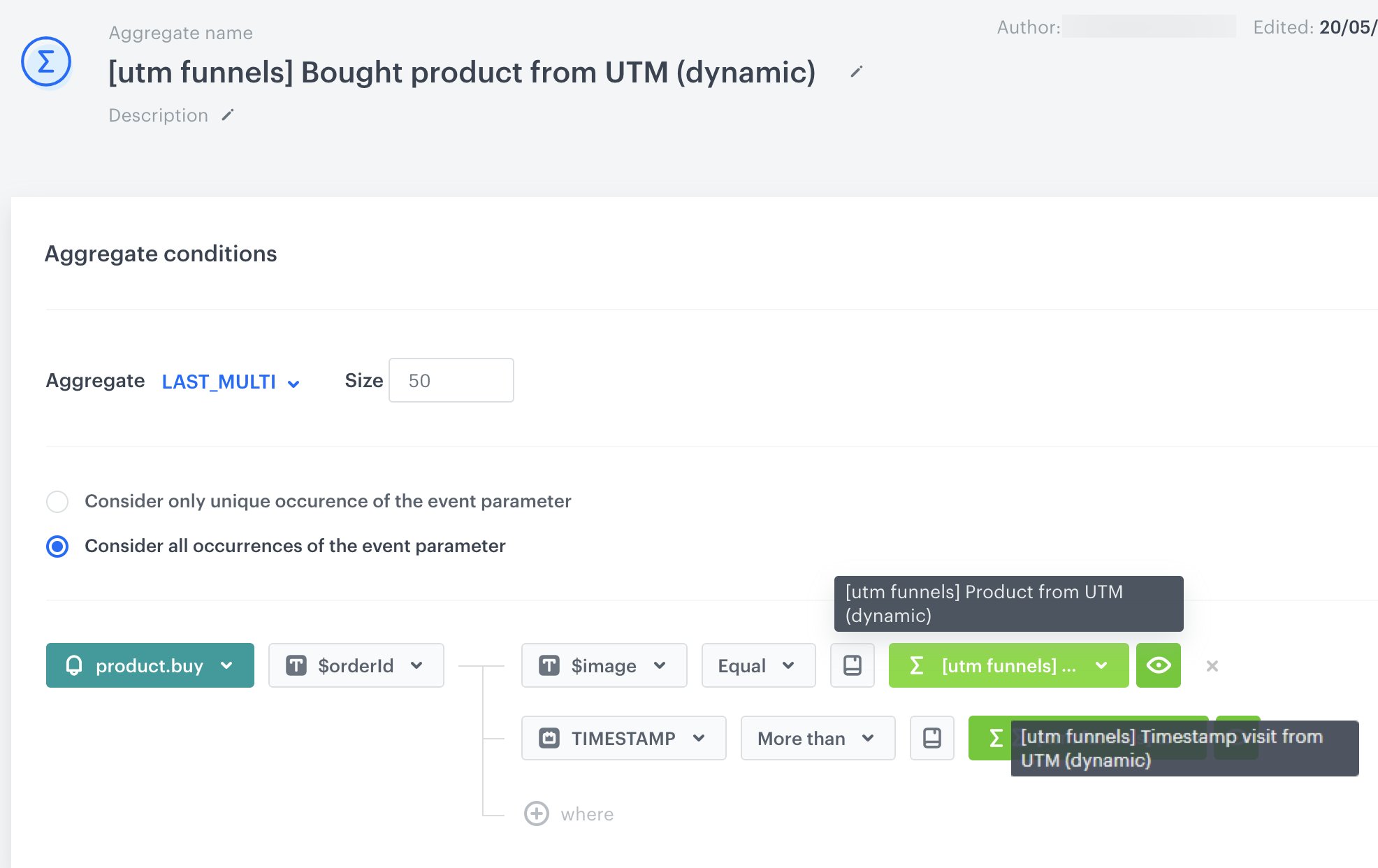This screenshot has height=868, width=1378.
Task: Open the More than operator dropdown
Action: click(817, 738)
